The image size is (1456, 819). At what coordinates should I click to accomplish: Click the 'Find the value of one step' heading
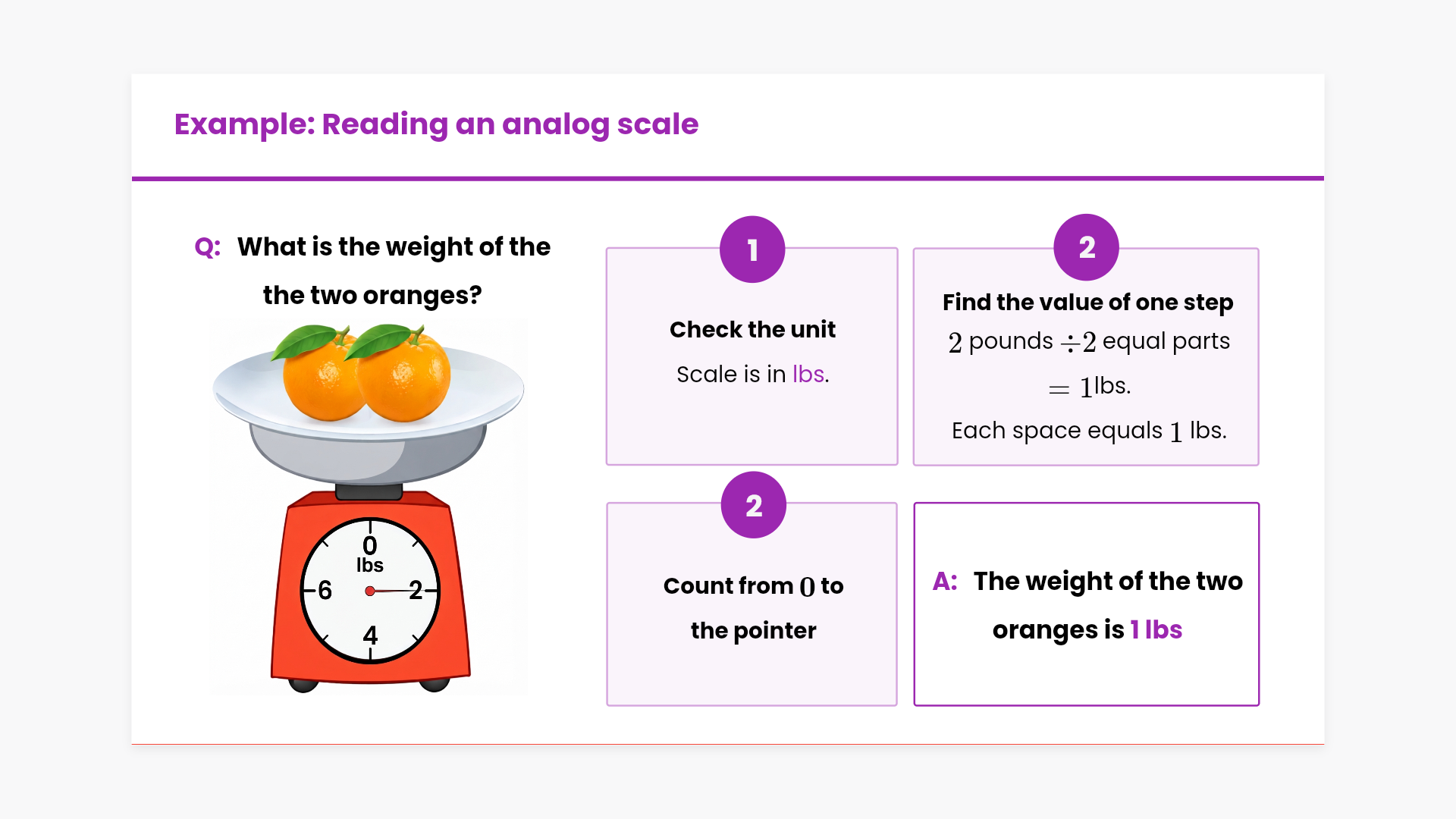point(1087,302)
